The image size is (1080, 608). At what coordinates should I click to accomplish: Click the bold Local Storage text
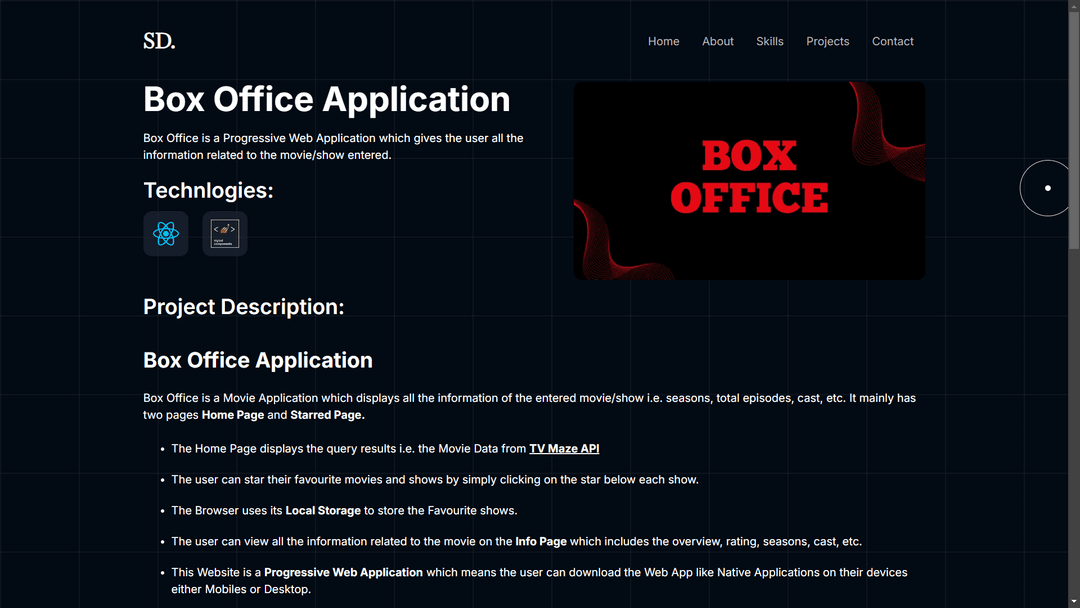point(322,510)
